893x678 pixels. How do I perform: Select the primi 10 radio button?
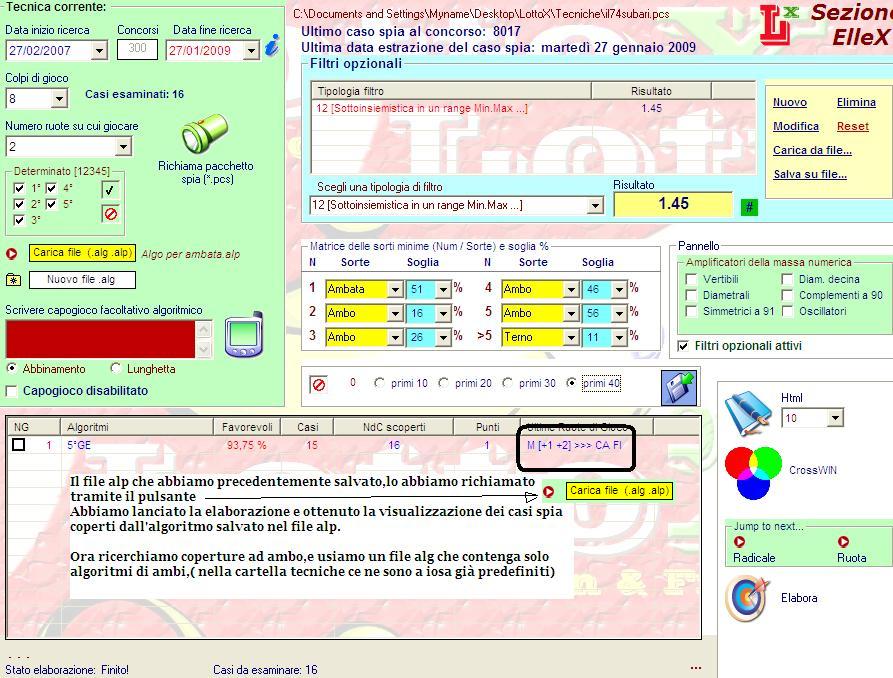click(379, 383)
